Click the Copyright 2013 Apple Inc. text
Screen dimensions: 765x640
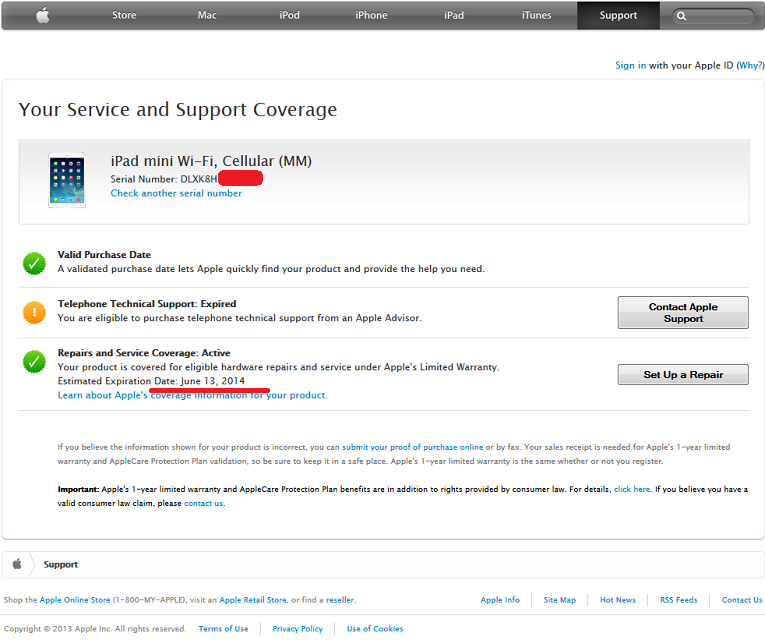pyautogui.click(x=95, y=628)
